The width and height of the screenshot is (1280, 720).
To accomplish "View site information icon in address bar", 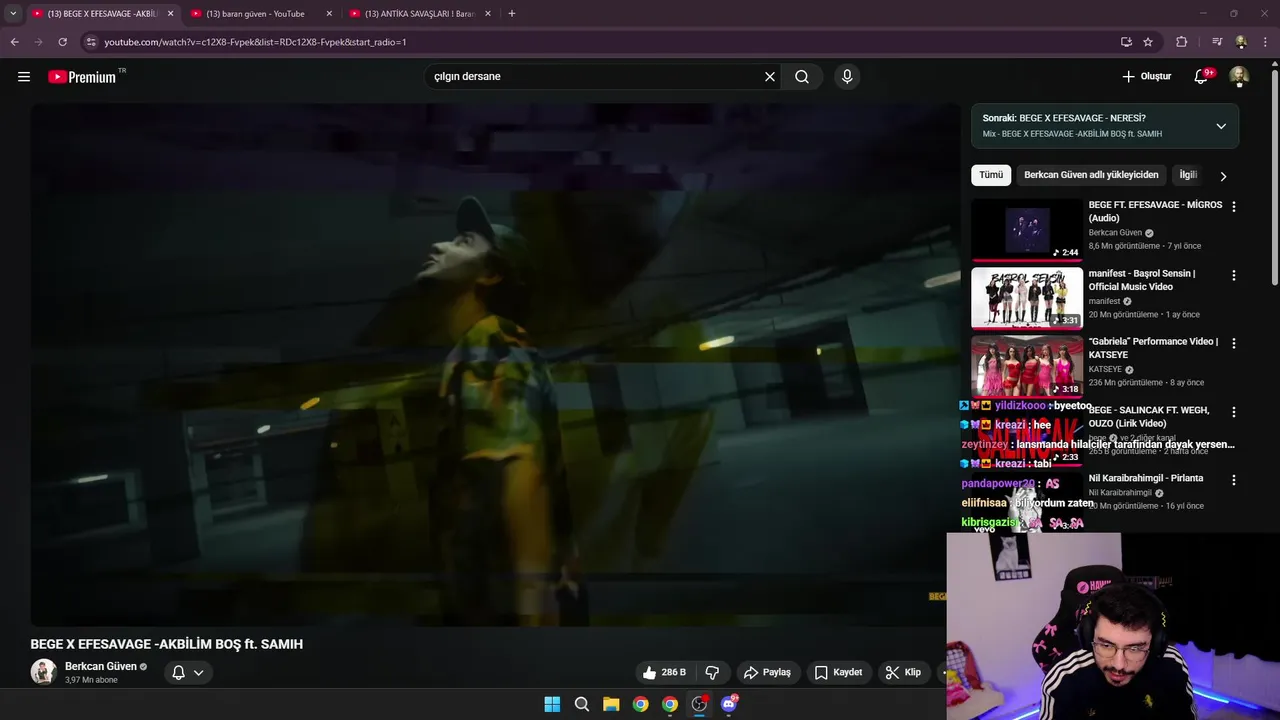I will point(91,42).
